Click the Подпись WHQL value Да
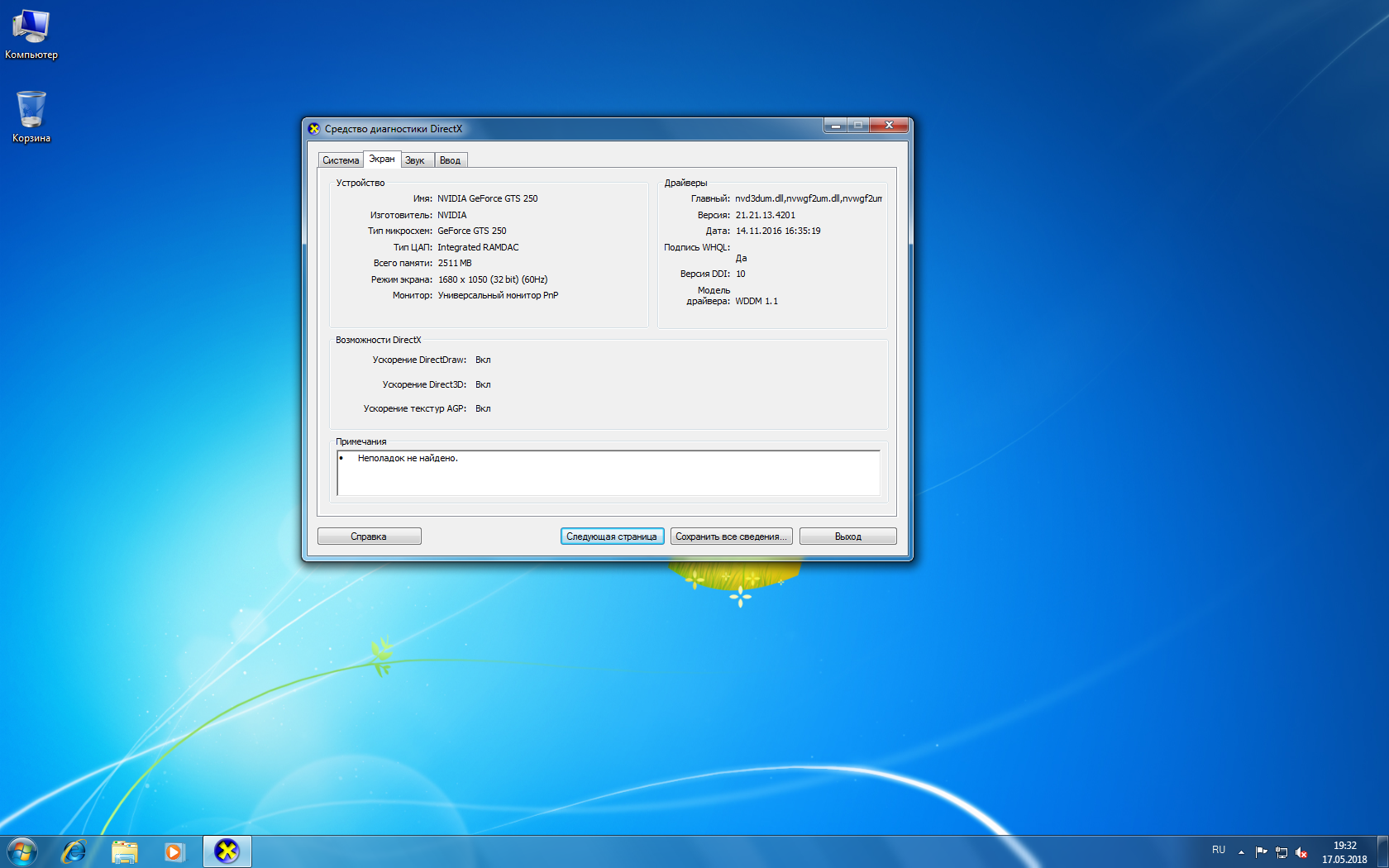Image resolution: width=1389 pixels, height=868 pixels. pos(741,258)
